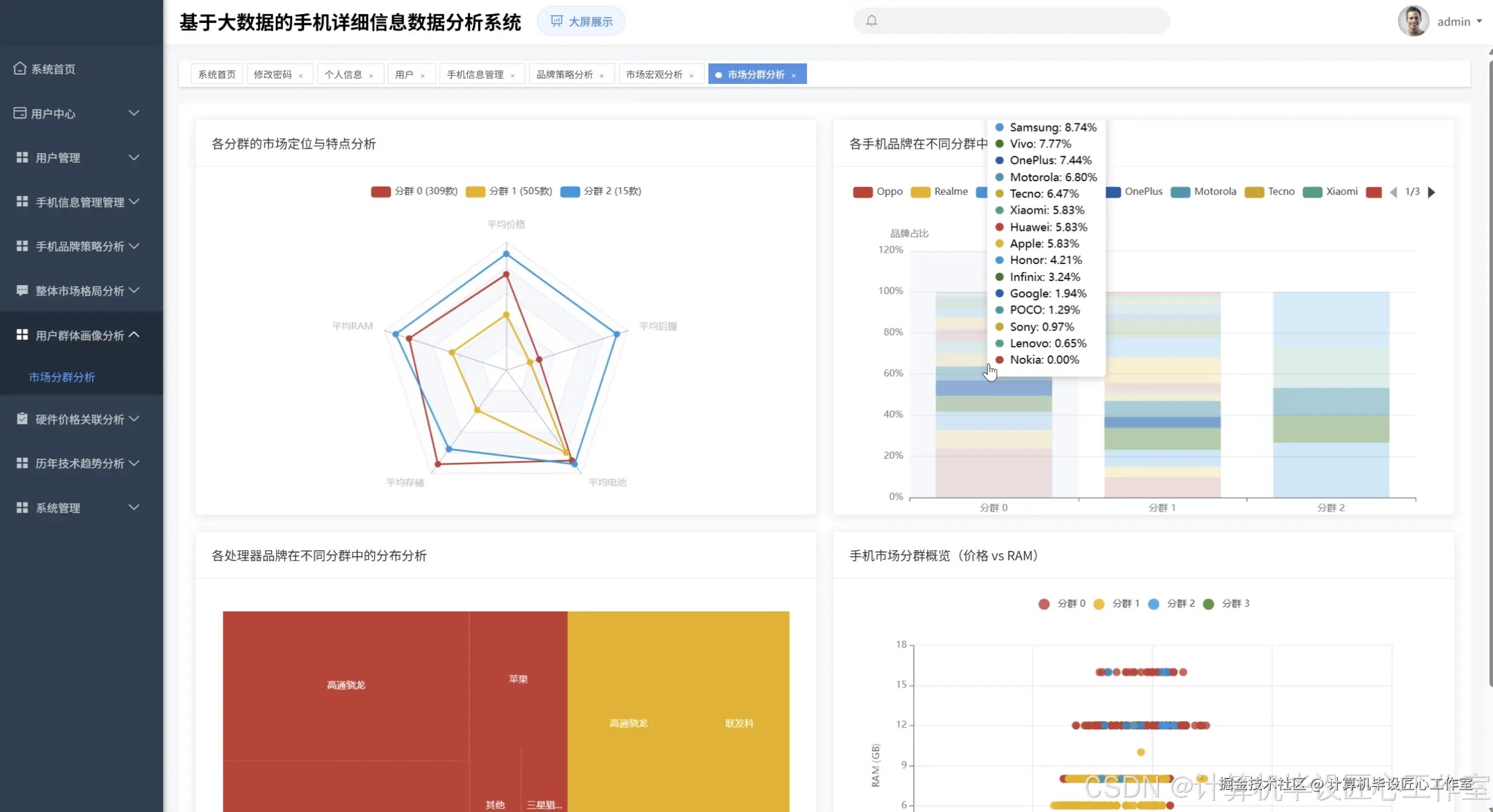Go to previous legend page arrow
This screenshot has width=1493, height=812.
pyautogui.click(x=1393, y=192)
